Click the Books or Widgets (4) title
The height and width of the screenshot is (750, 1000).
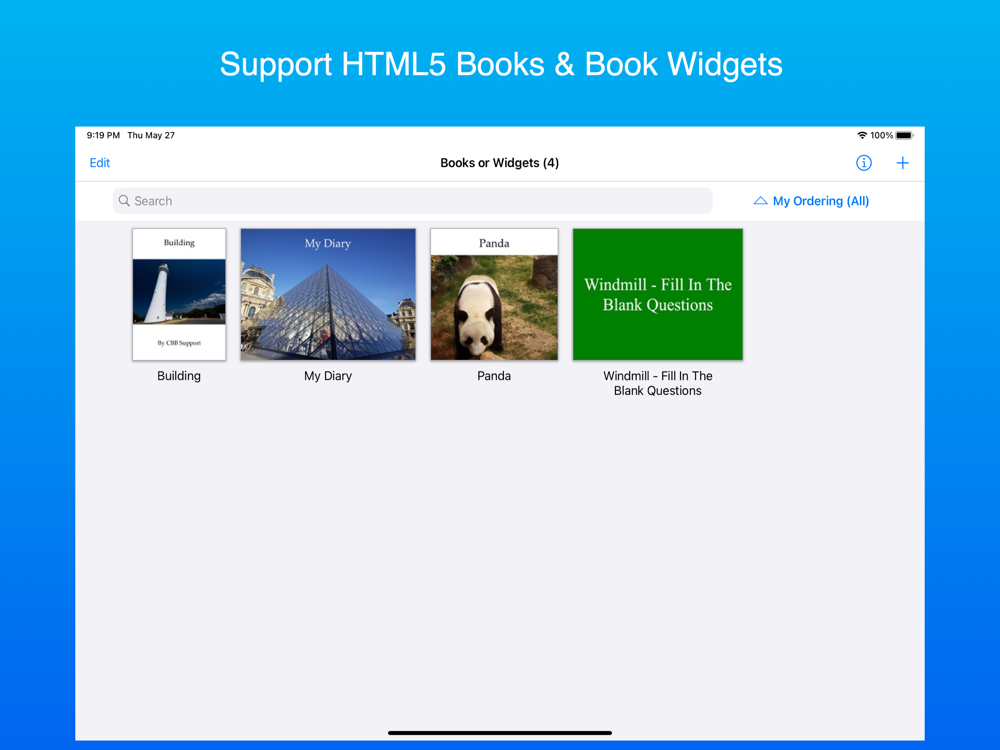tap(499, 163)
